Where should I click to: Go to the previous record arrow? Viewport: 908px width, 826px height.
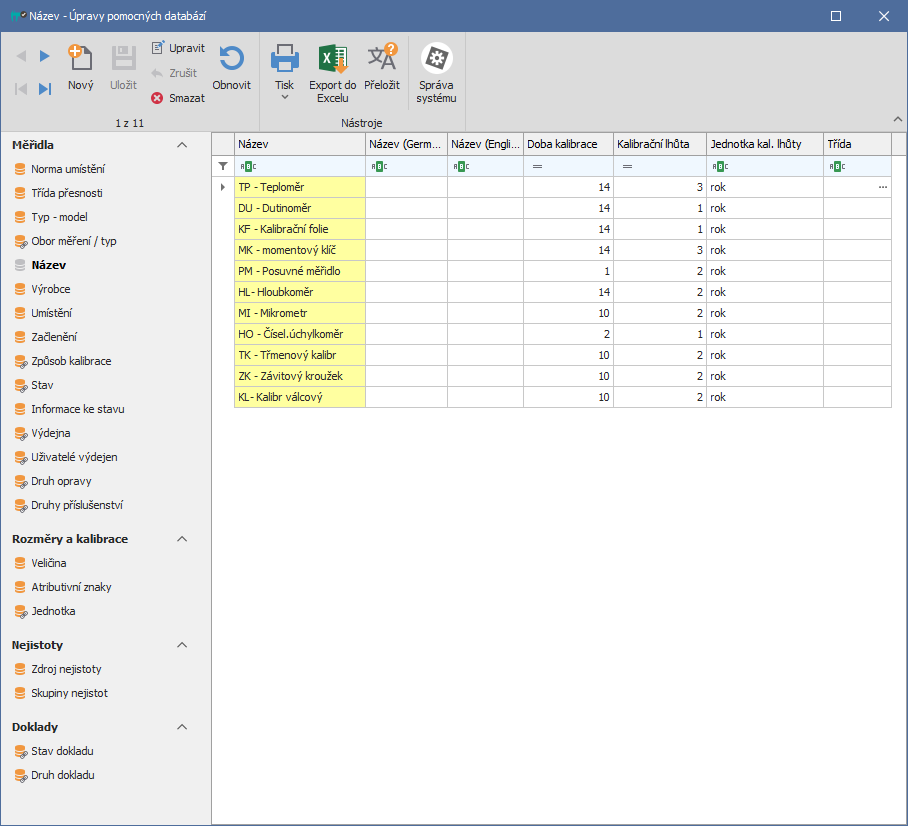(x=21, y=56)
